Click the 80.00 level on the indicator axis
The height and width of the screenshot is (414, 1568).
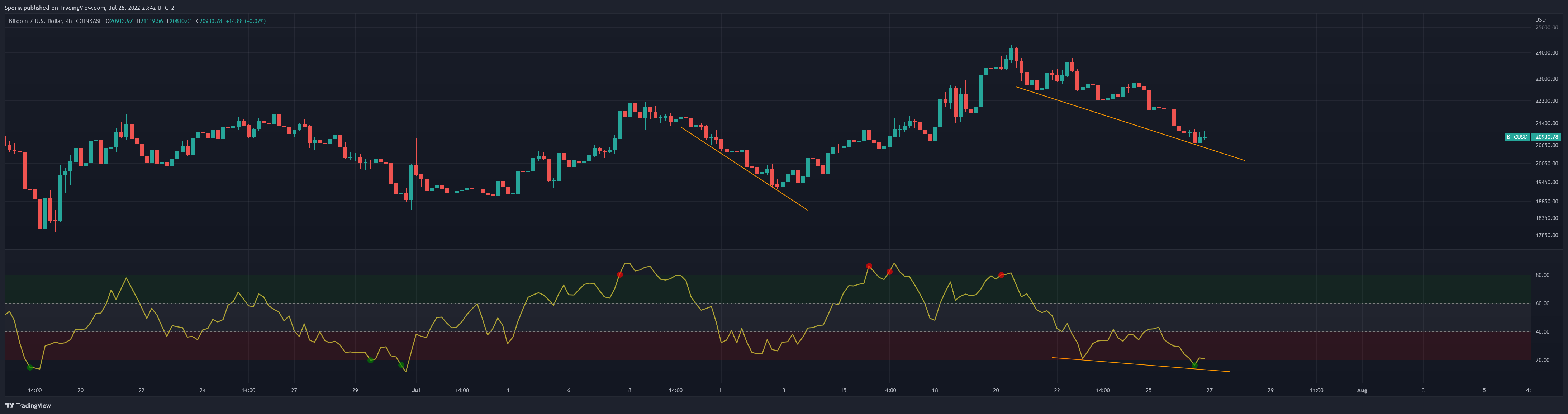click(x=1542, y=275)
